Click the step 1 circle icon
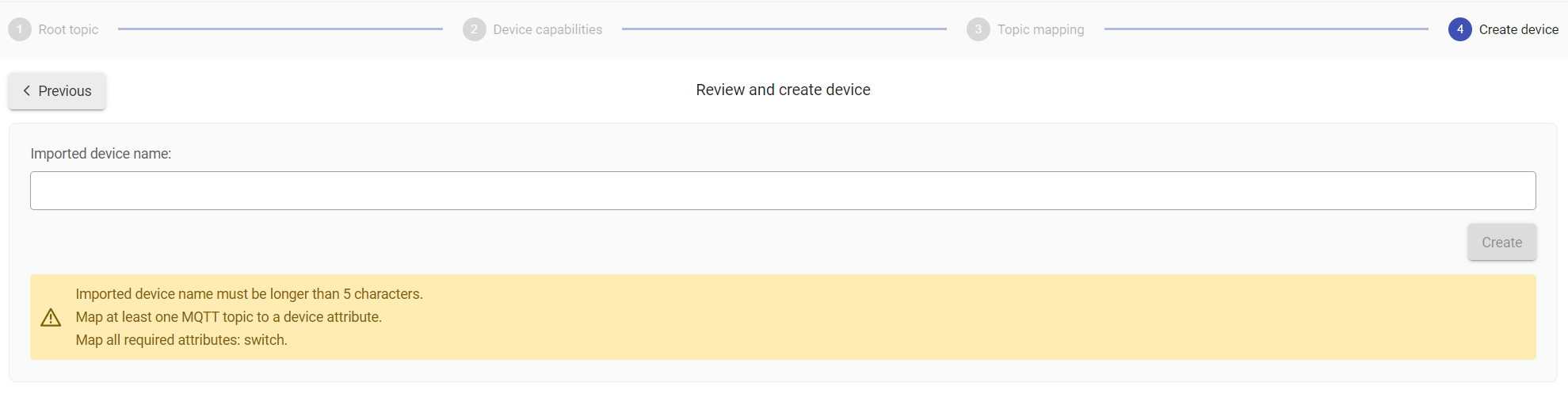 (x=20, y=29)
